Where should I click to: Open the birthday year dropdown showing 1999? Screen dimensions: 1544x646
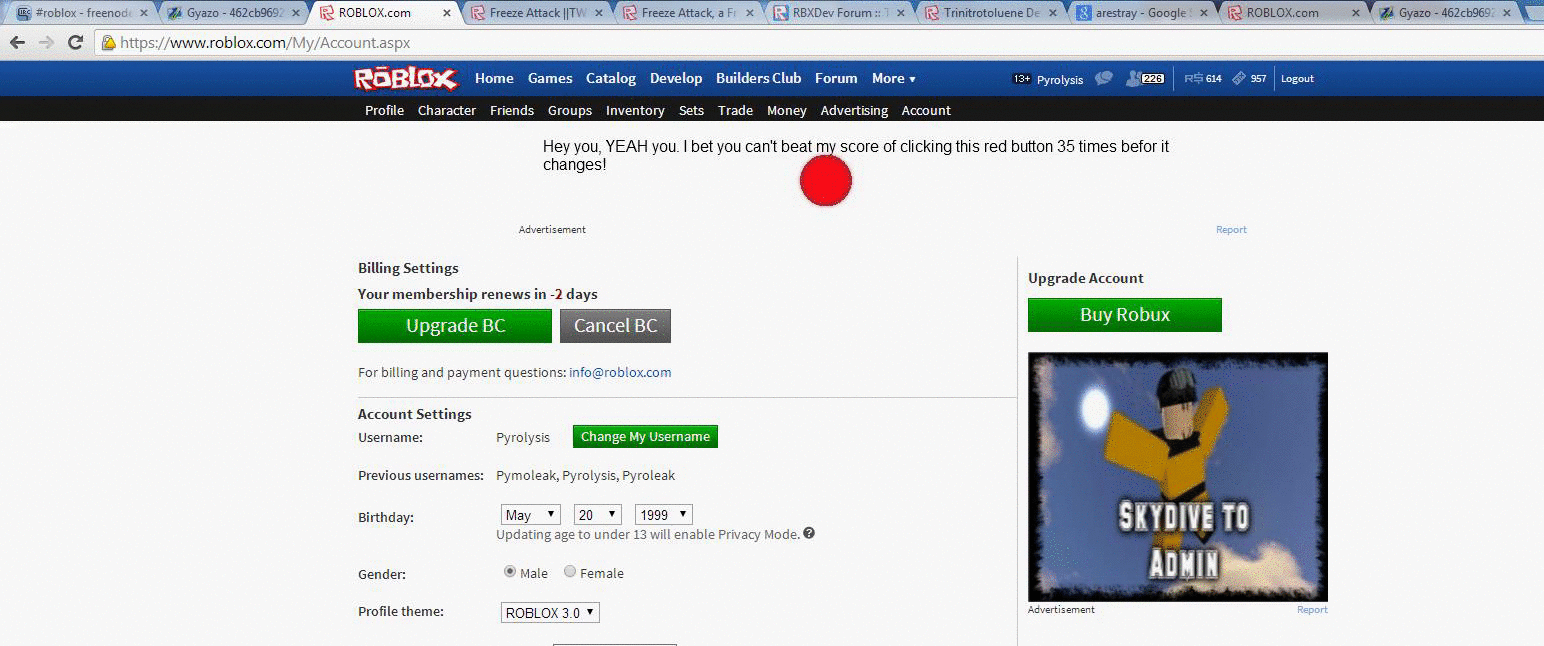coord(664,515)
